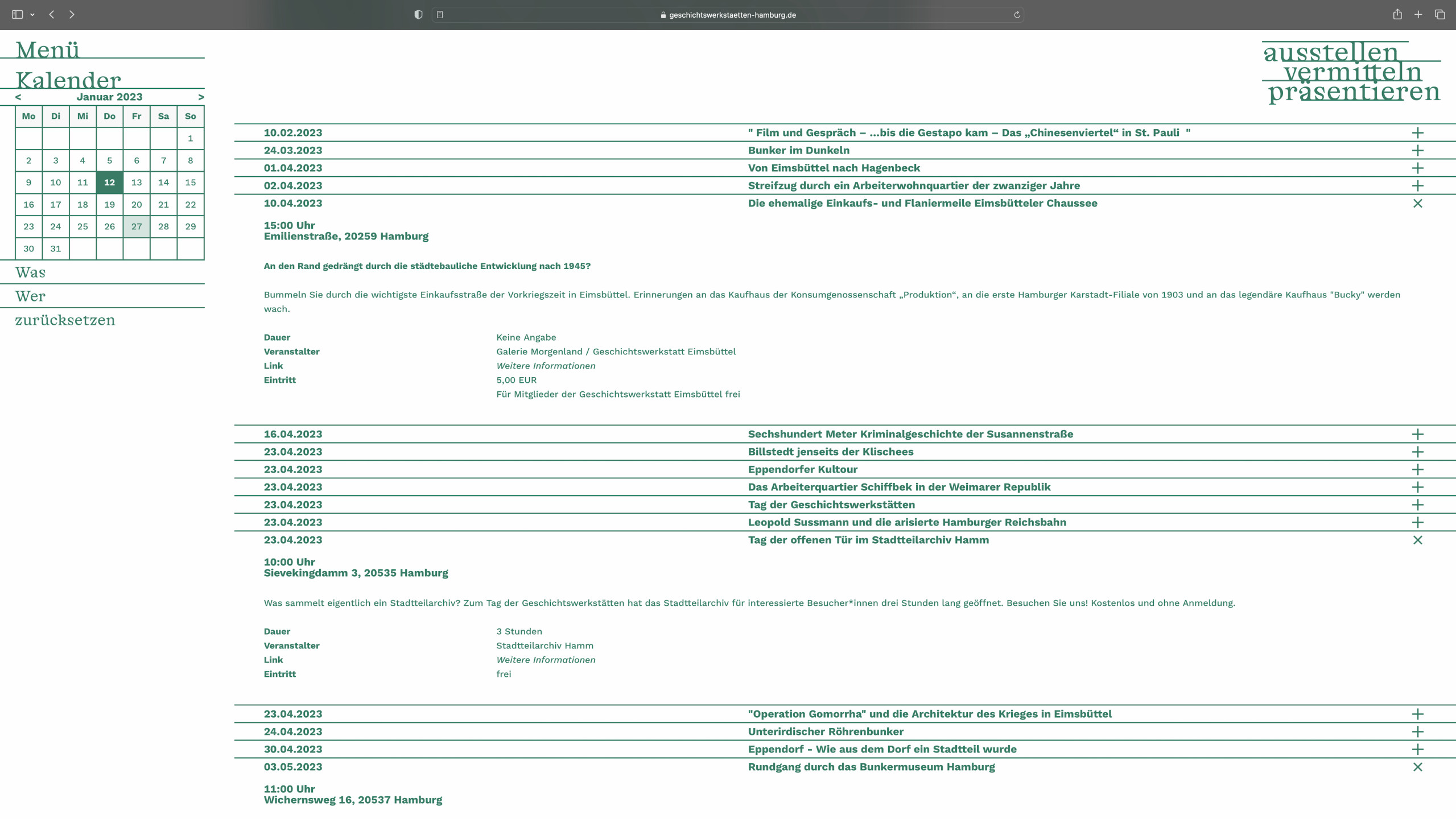Viewport: 1456px width, 819px height.
Task: Open Weitere Informationen link for Stadtteilarchiv Hamm
Action: click(x=545, y=660)
